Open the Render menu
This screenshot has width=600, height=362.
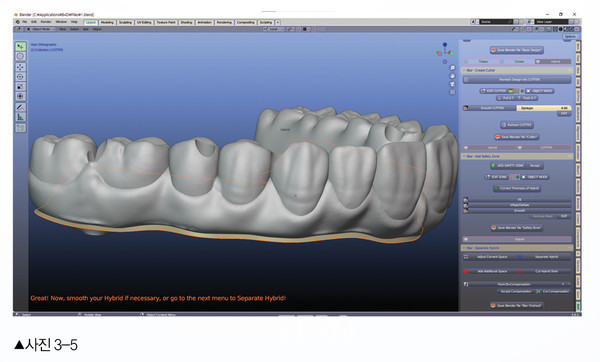(x=46, y=22)
